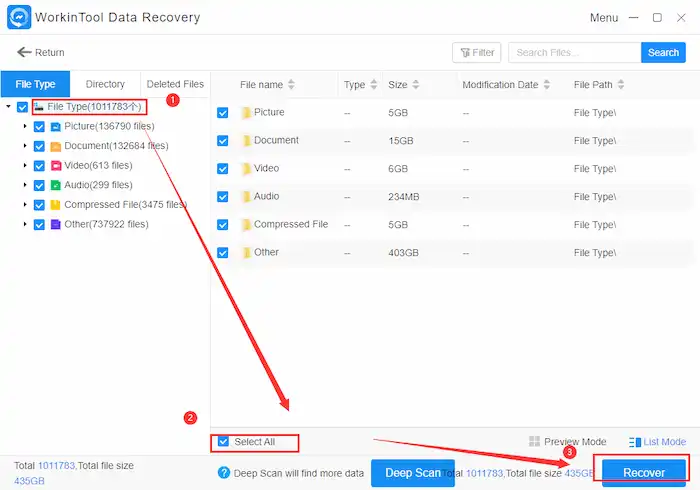The width and height of the screenshot is (700, 490).
Task: Click the Document folder icon in list
Action: [x=246, y=141]
